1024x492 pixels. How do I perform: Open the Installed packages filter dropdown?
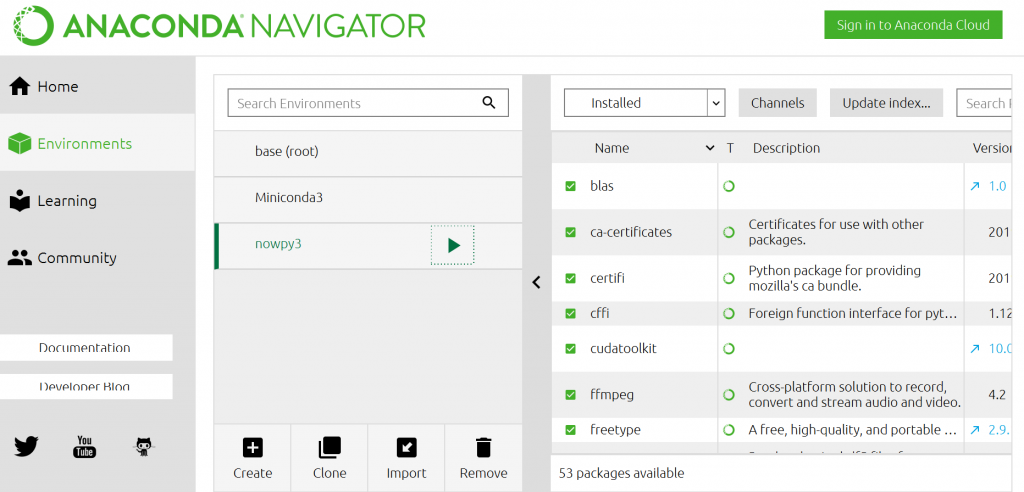[645, 103]
